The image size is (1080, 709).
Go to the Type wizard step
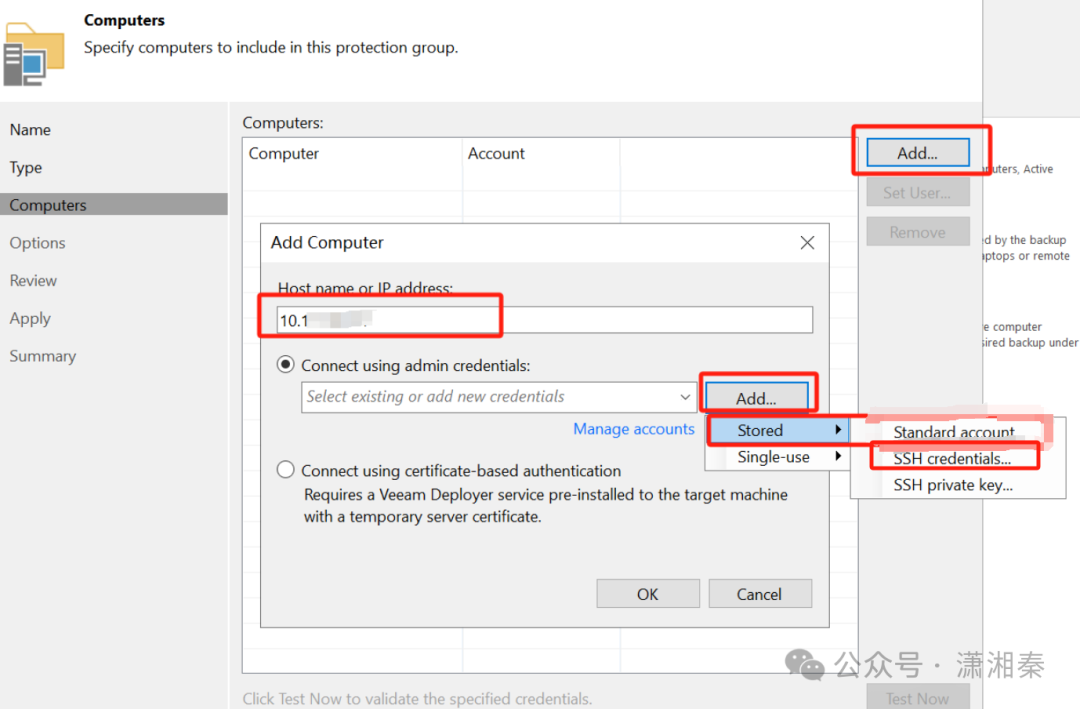[26, 168]
